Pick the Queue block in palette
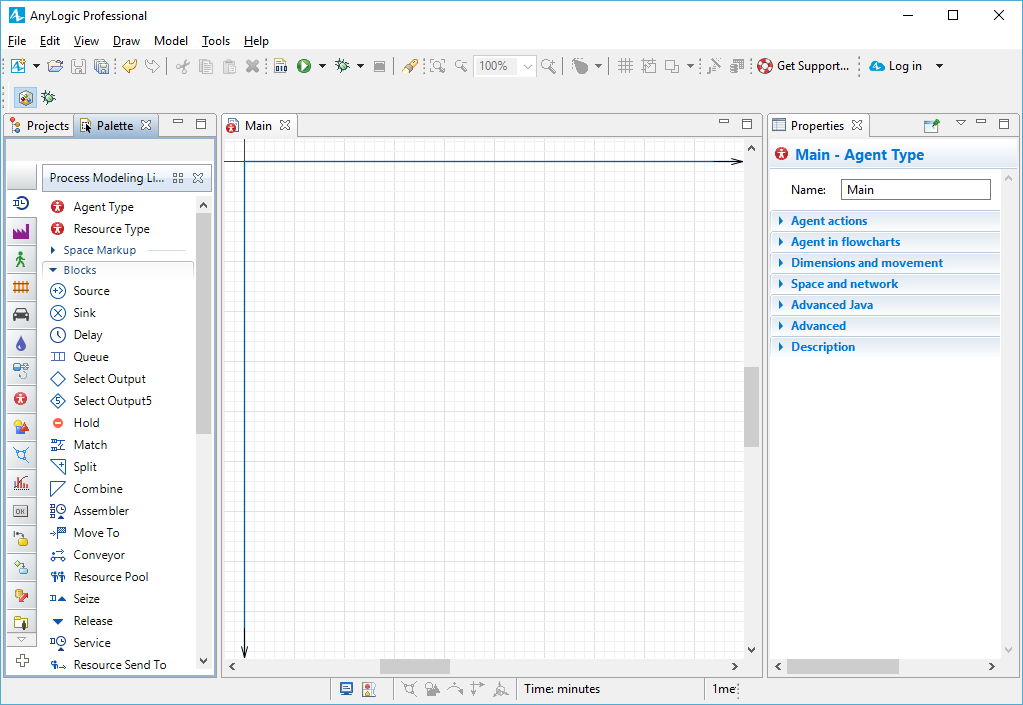This screenshot has height=705, width=1023. [79, 357]
